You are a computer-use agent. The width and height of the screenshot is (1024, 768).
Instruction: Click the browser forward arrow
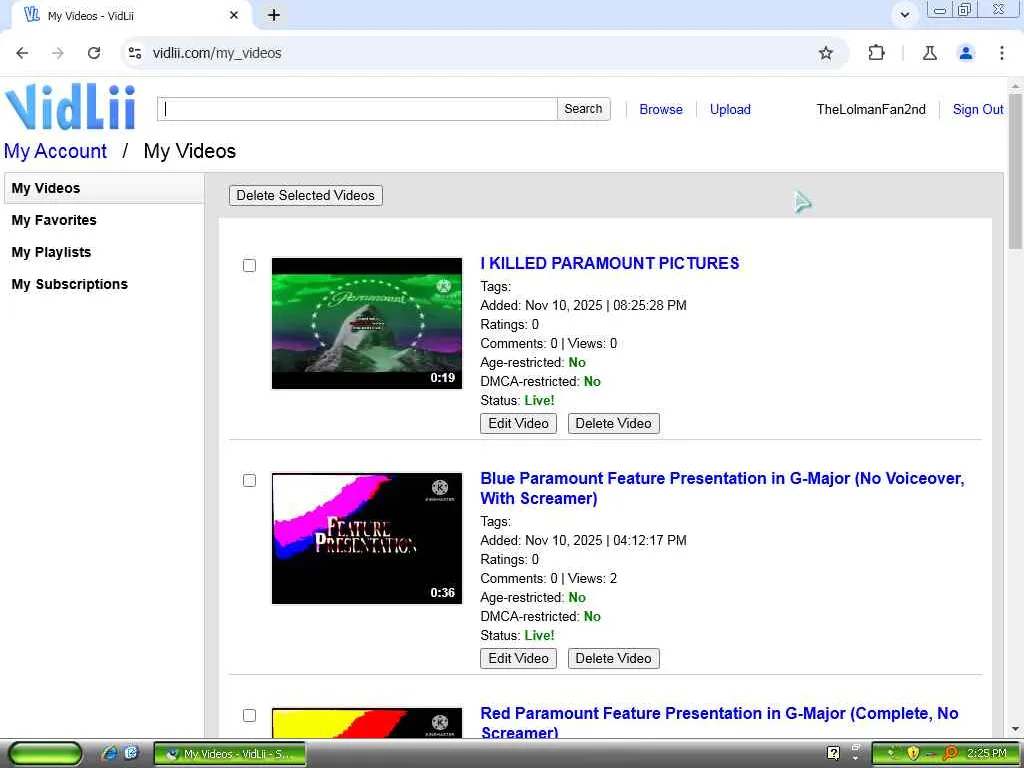pos(58,53)
